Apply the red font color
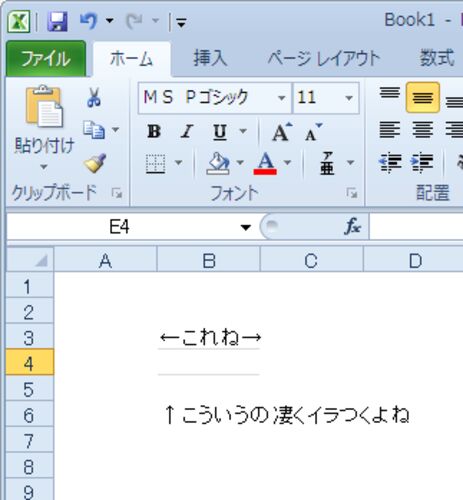 point(265,163)
